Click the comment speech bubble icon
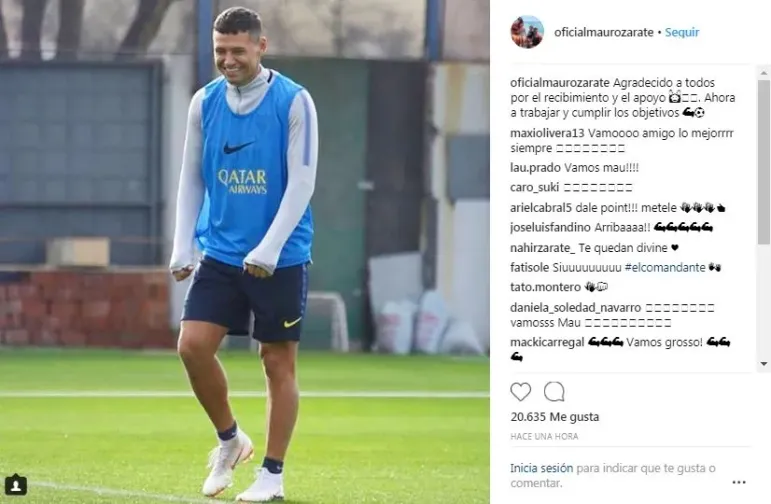The height and width of the screenshot is (504, 771). click(554, 392)
